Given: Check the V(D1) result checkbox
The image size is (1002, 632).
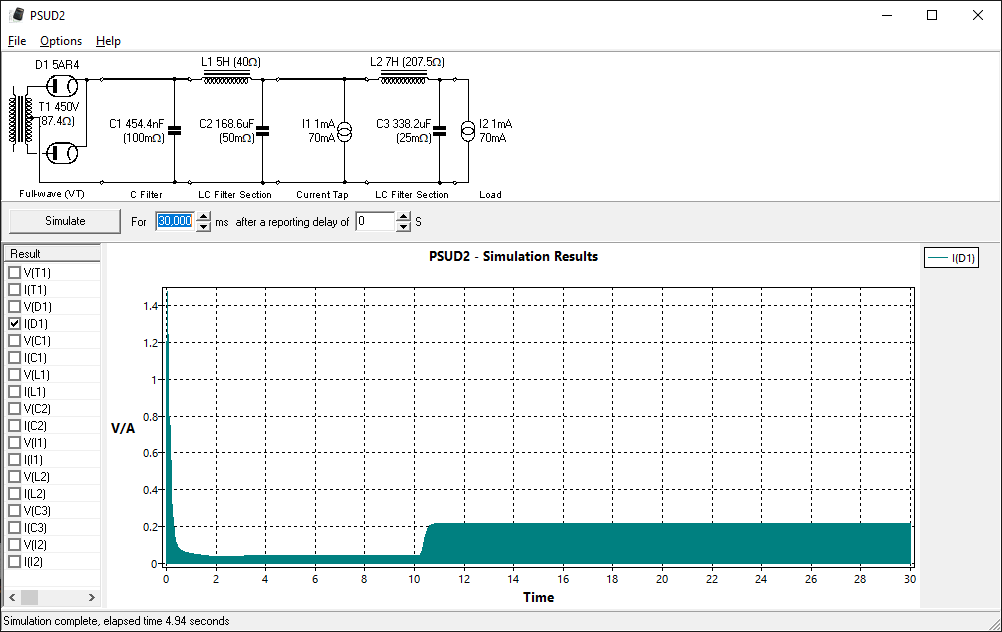Looking at the screenshot, I should 14,306.
